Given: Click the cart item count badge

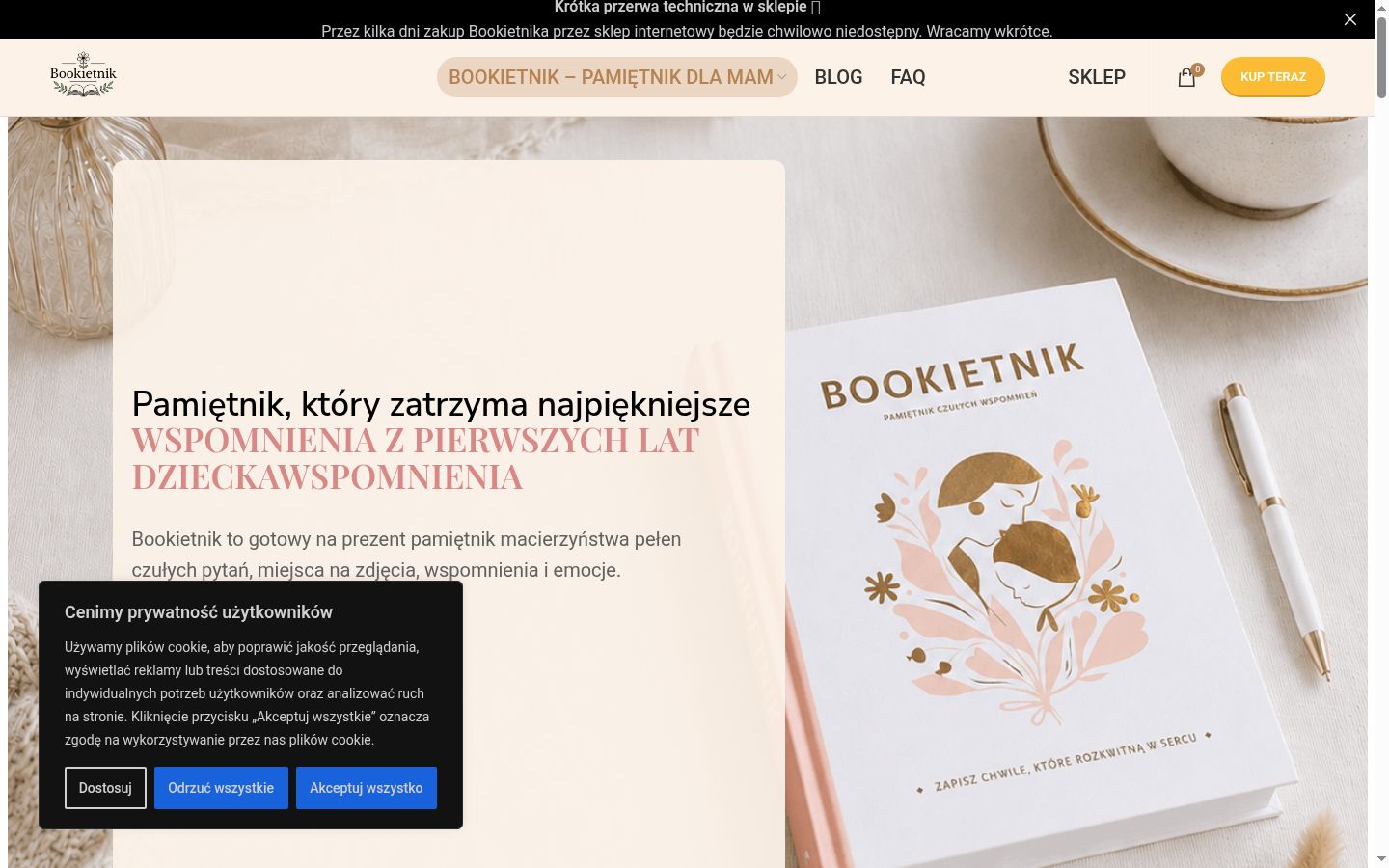Looking at the screenshot, I should [x=1197, y=69].
